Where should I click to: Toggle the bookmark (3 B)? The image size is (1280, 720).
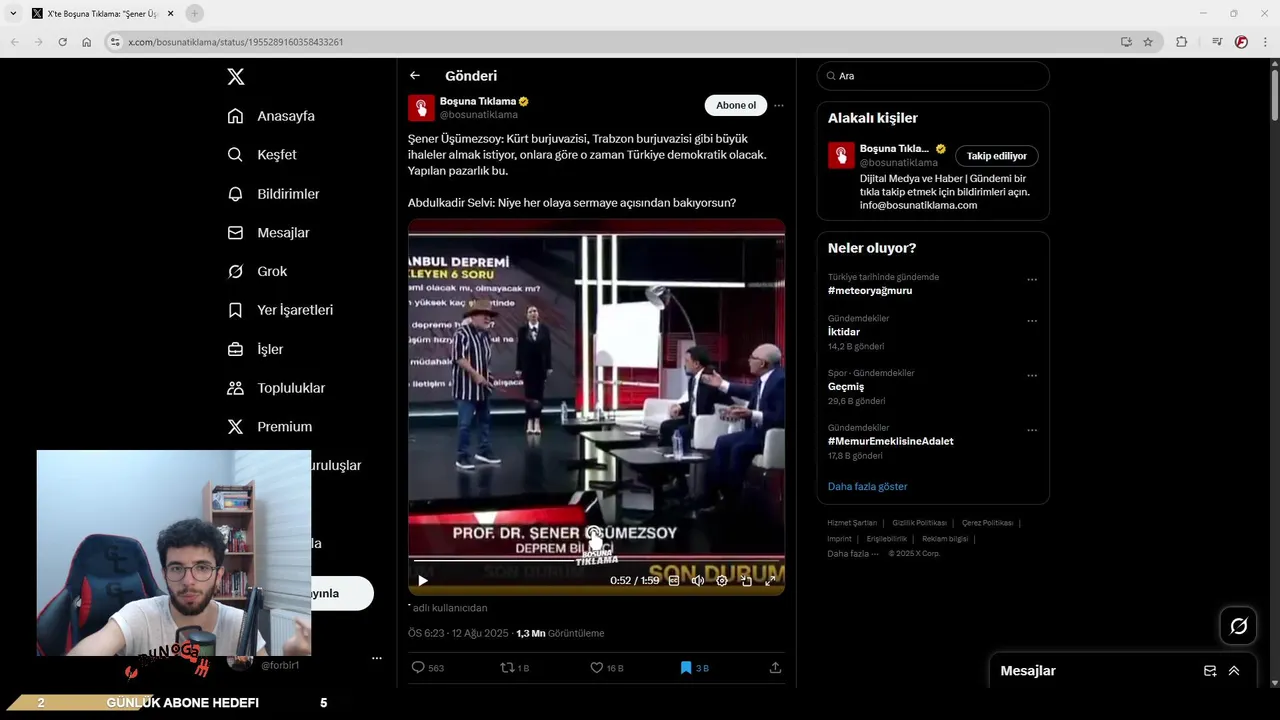click(x=694, y=668)
